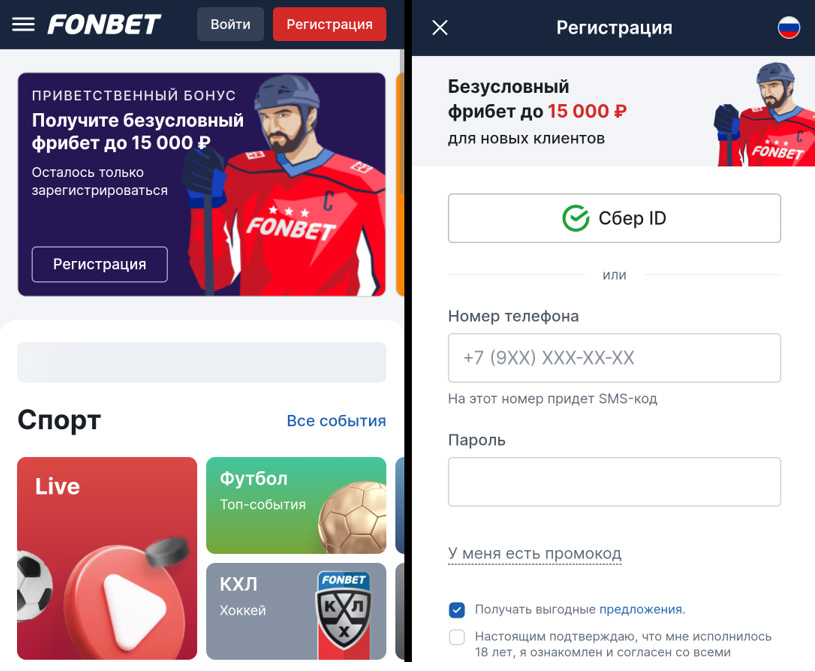Open the hamburger menu
The width and height of the screenshot is (815, 671).
[x=23, y=24]
